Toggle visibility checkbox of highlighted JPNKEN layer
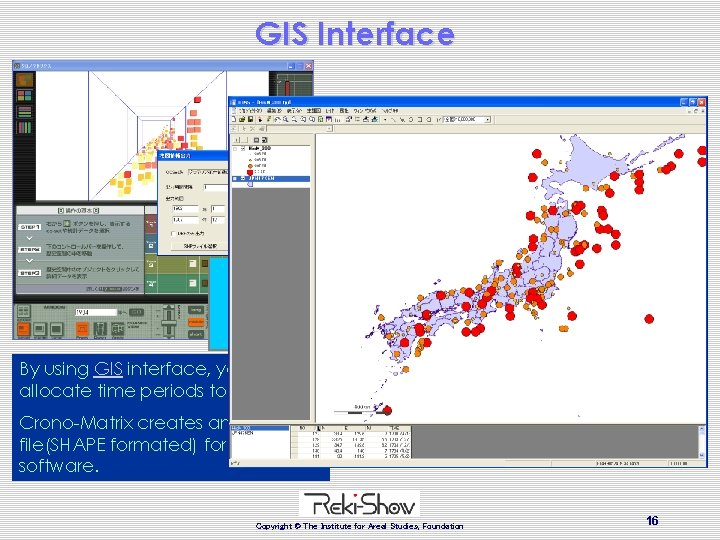This screenshot has height=540, width=720. (243, 179)
